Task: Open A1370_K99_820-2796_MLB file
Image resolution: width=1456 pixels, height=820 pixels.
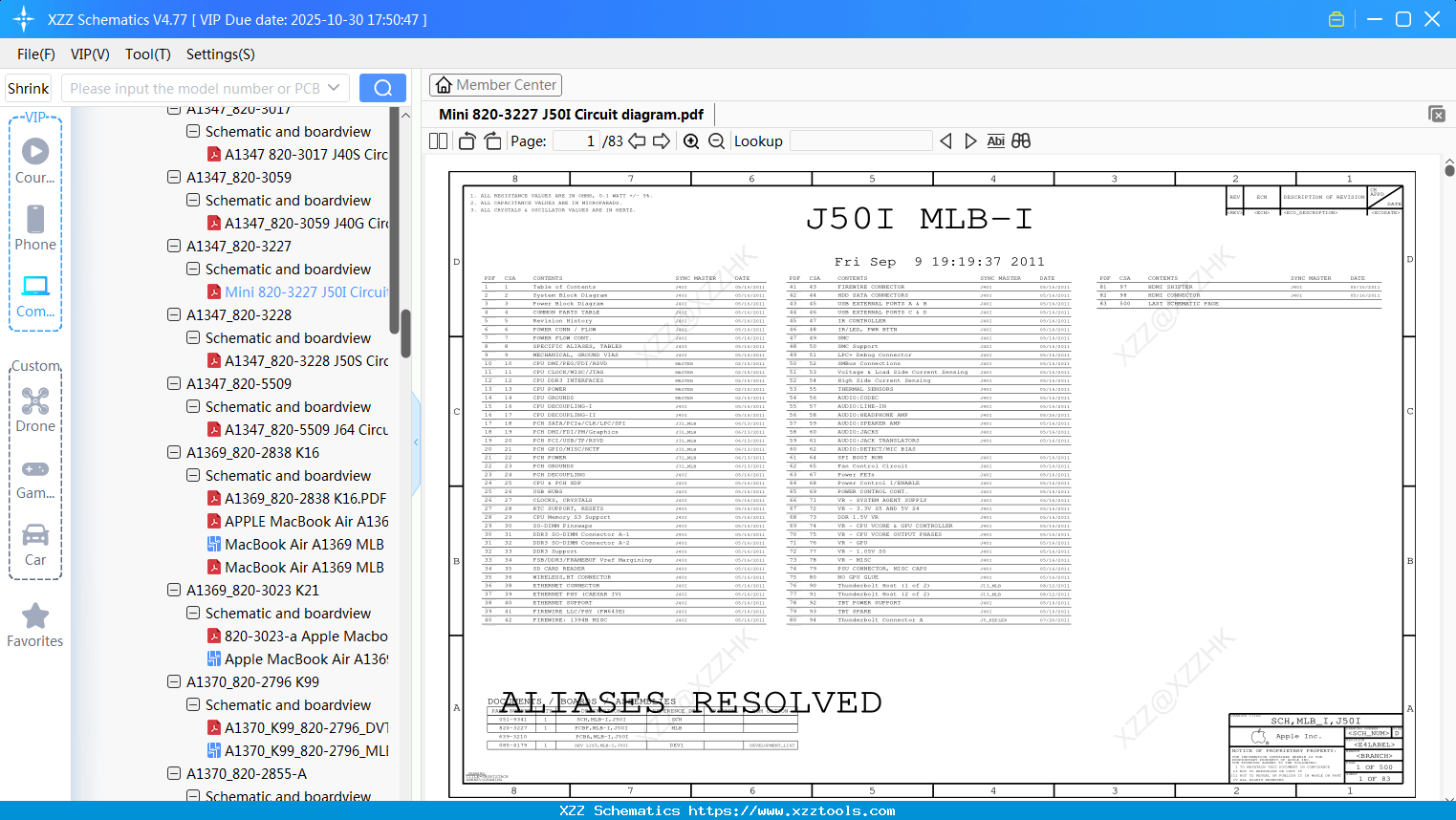Action: [298, 751]
